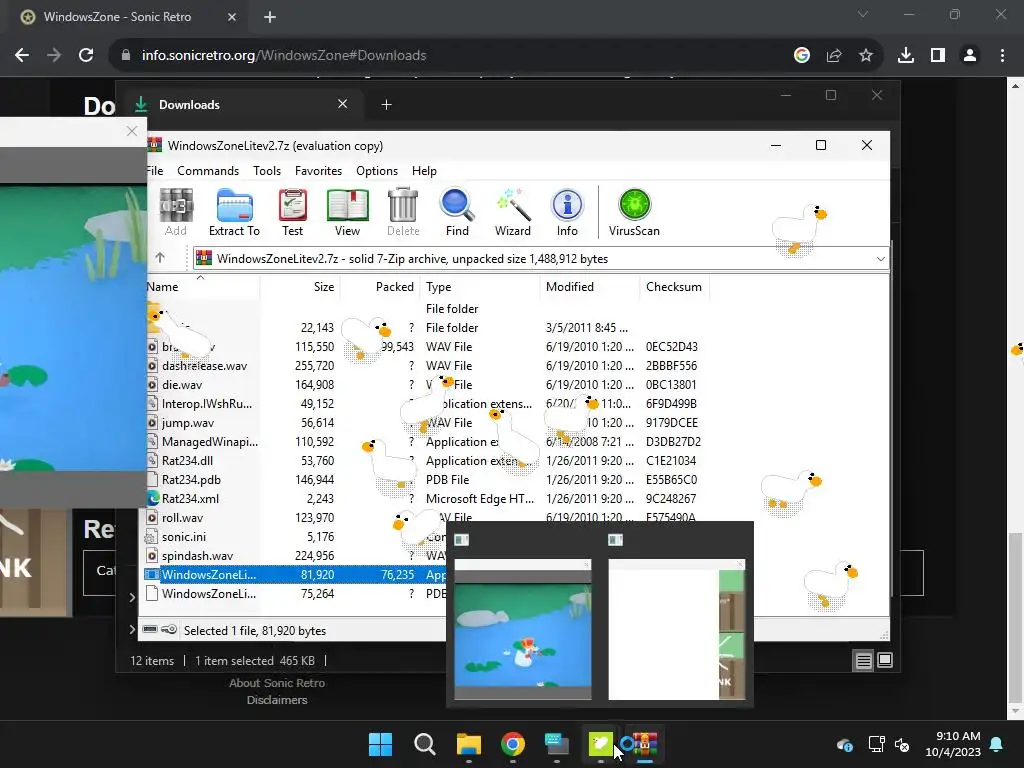The height and width of the screenshot is (768, 1024).
Task: Click the white window taskbar preview thumbnail
Action: click(677, 629)
